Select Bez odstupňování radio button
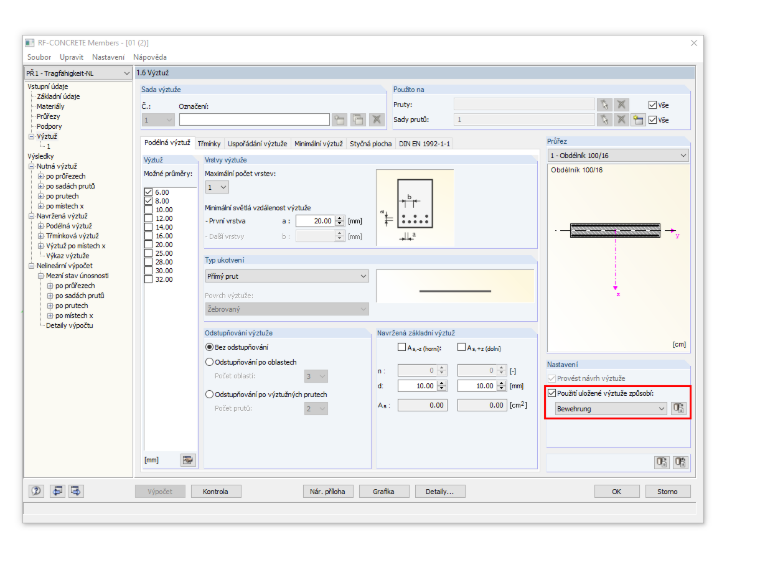 (209, 347)
